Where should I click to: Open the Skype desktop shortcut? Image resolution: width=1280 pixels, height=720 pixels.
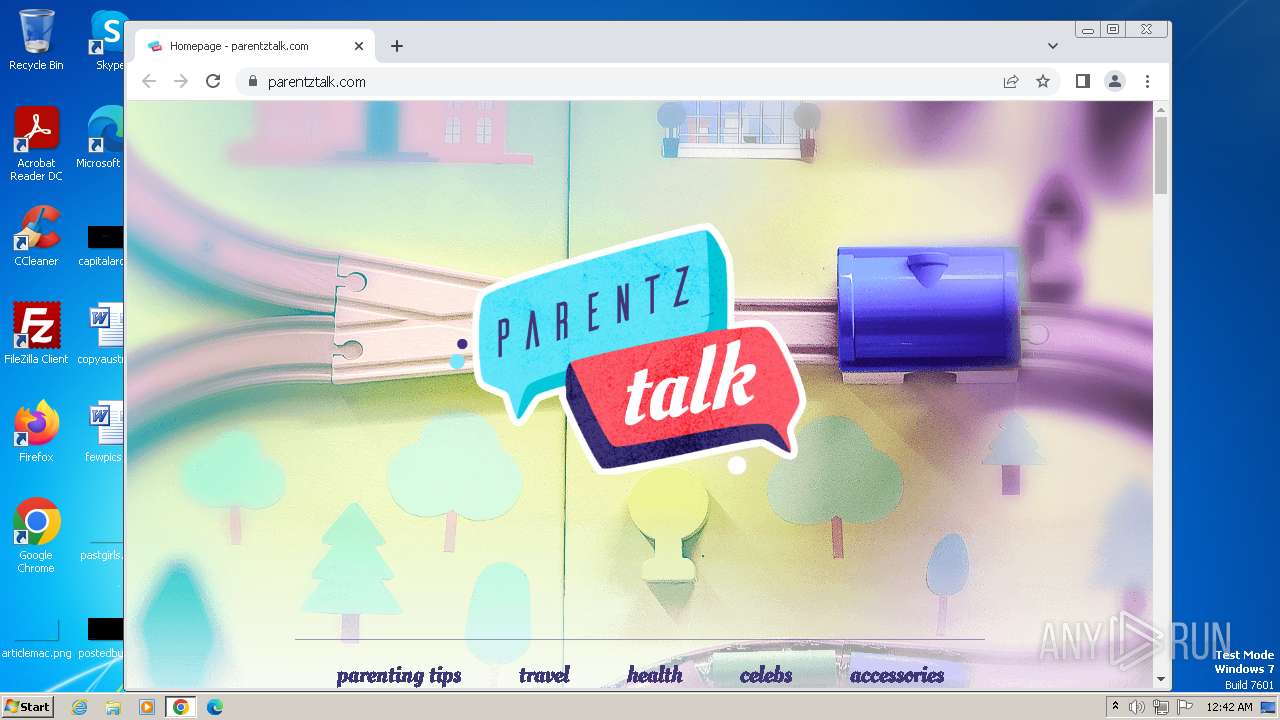point(108,40)
